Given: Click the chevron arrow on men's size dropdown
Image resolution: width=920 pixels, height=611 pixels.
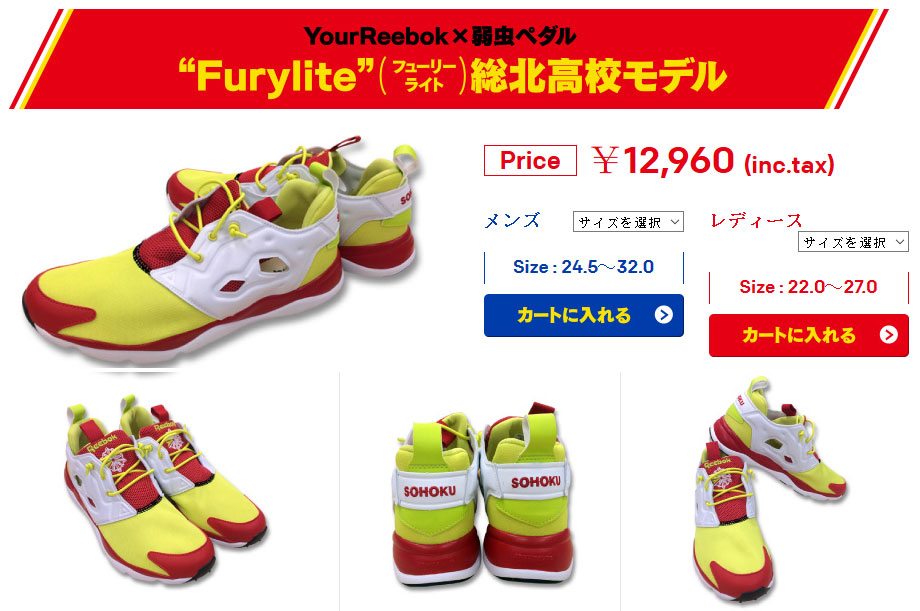Looking at the screenshot, I should tap(675, 222).
